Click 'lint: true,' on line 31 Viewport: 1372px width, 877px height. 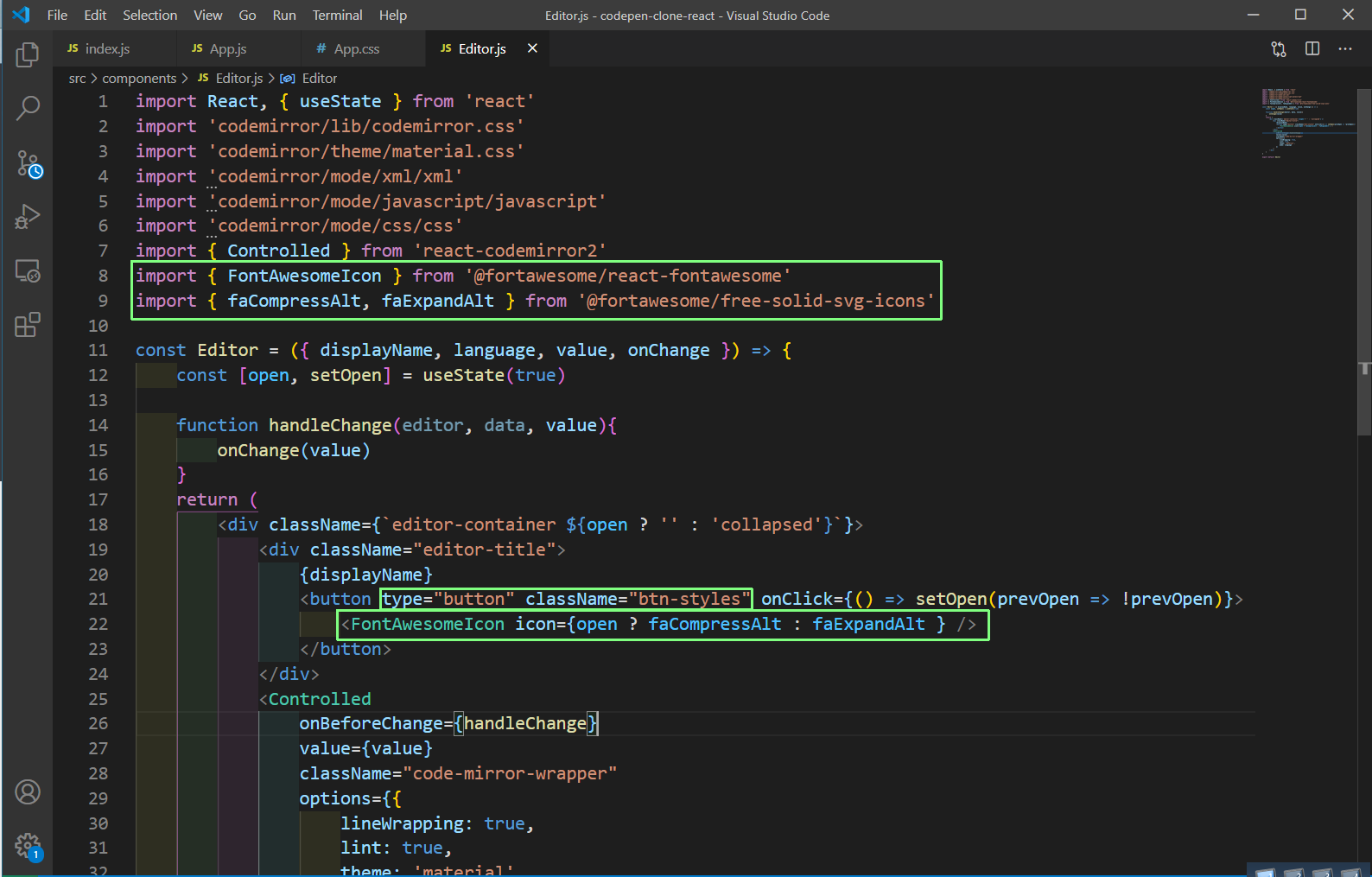pyautogui.click(x=397, y=848)
